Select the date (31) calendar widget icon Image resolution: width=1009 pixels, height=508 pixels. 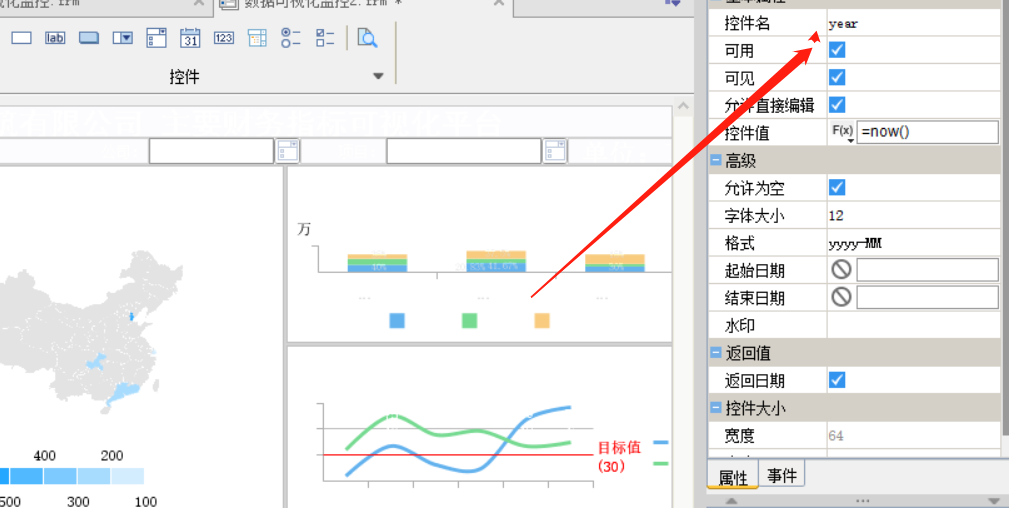(x=190, y=38)
